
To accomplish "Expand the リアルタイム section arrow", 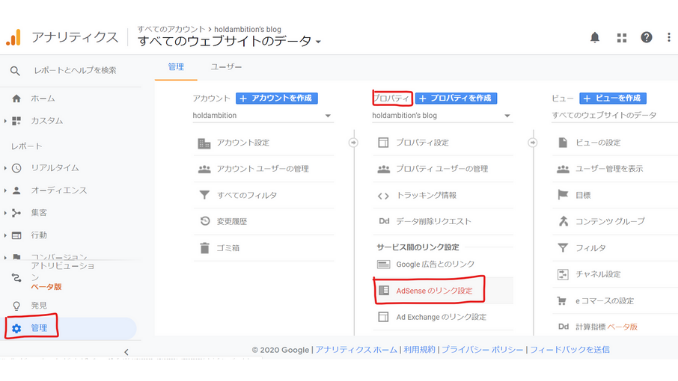I will [5, 168].
